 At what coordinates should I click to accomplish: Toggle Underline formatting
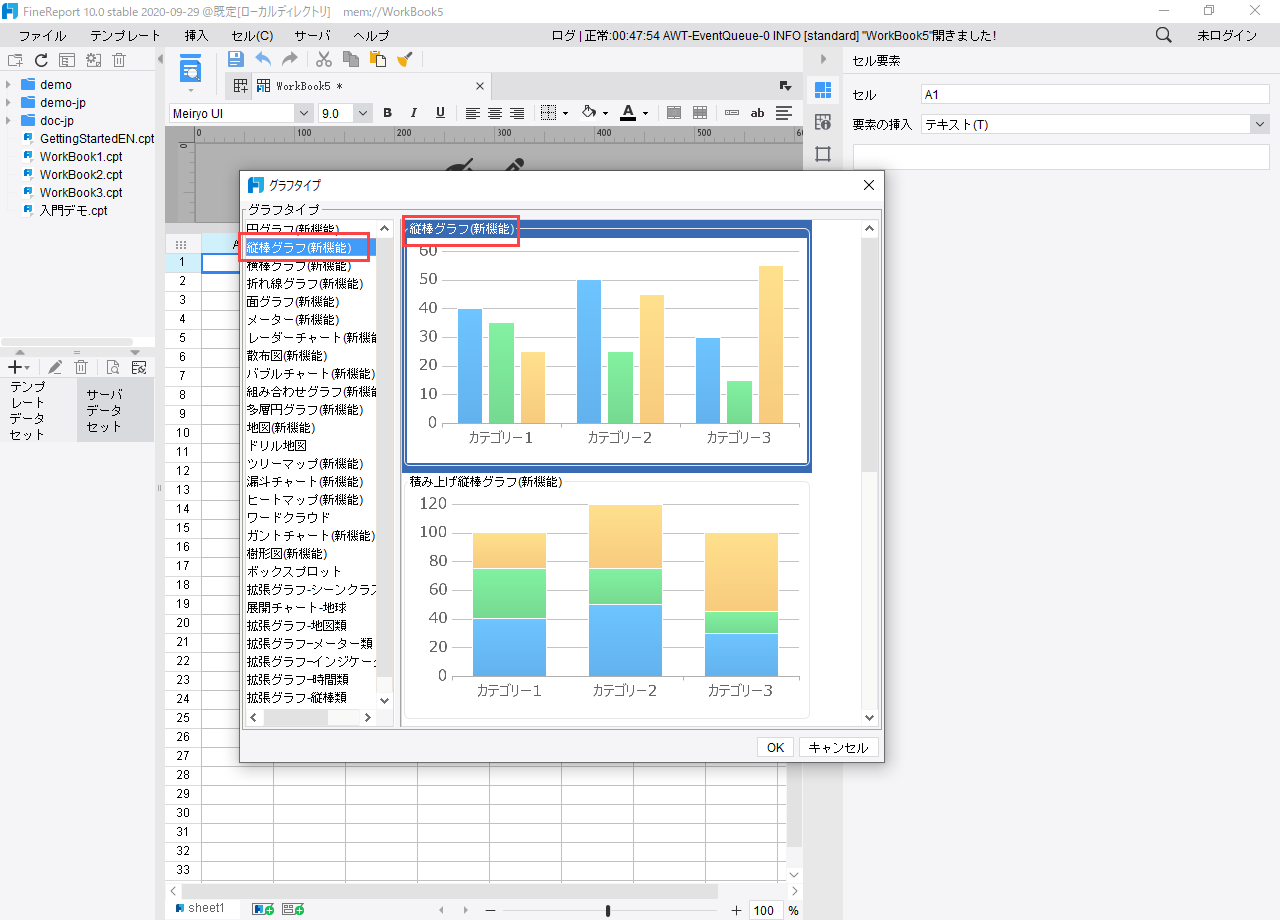440,113
